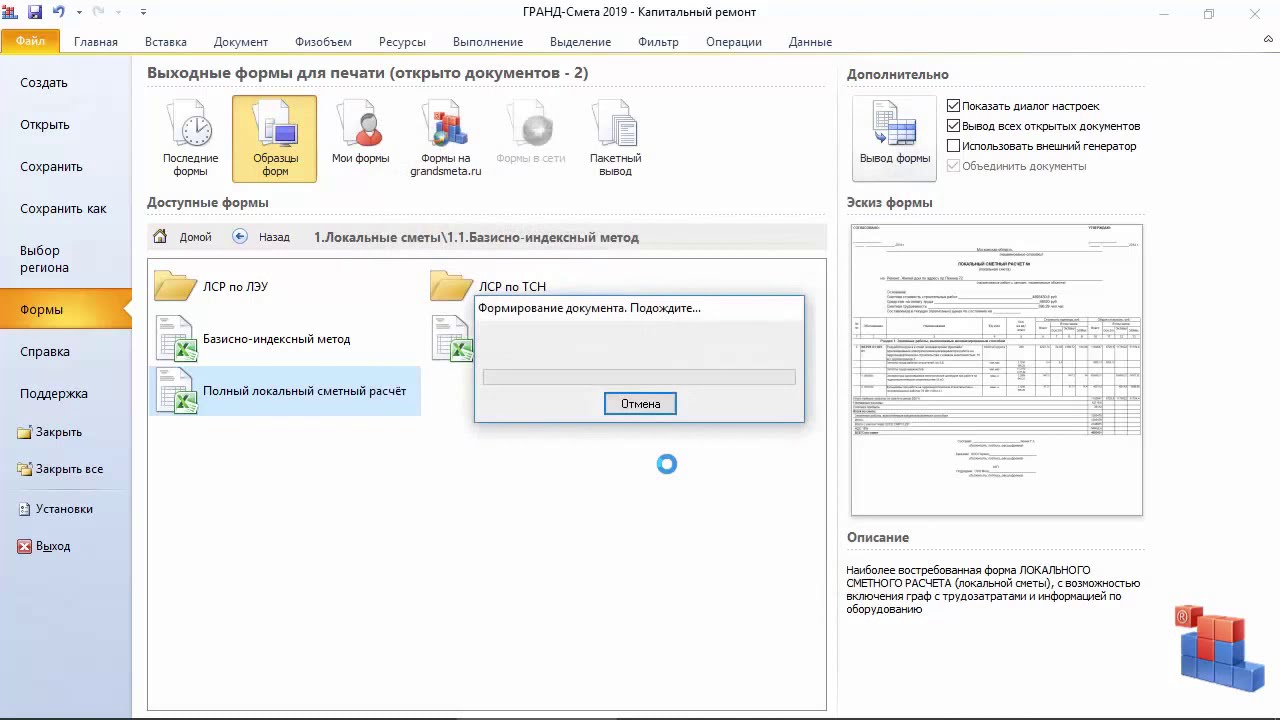Switch to the Главная tab
Viewport: 1280px width, 720px height.
click(x=96, y=42)
